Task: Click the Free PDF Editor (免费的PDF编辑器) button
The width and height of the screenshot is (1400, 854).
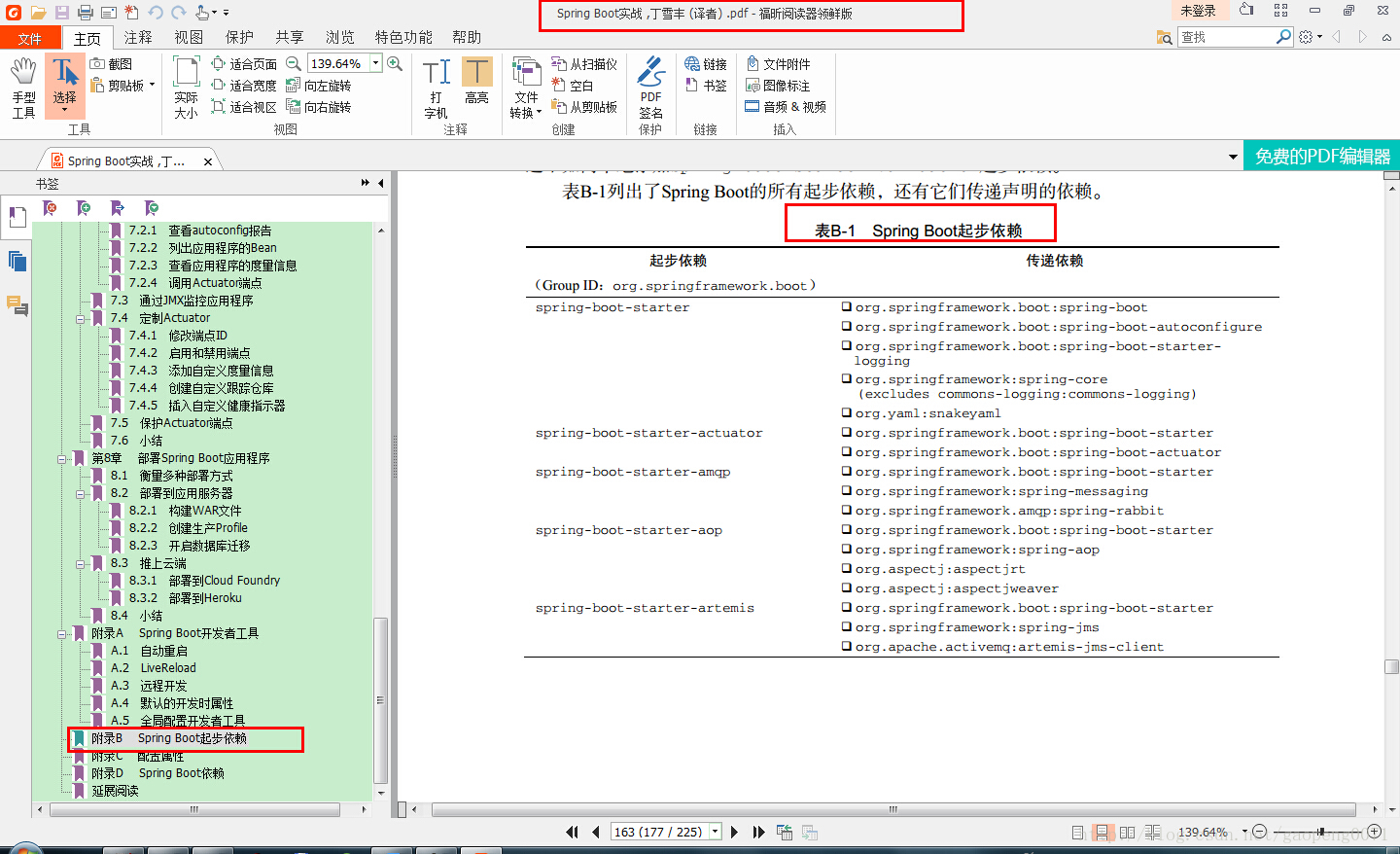Action: coord(1322,156)
